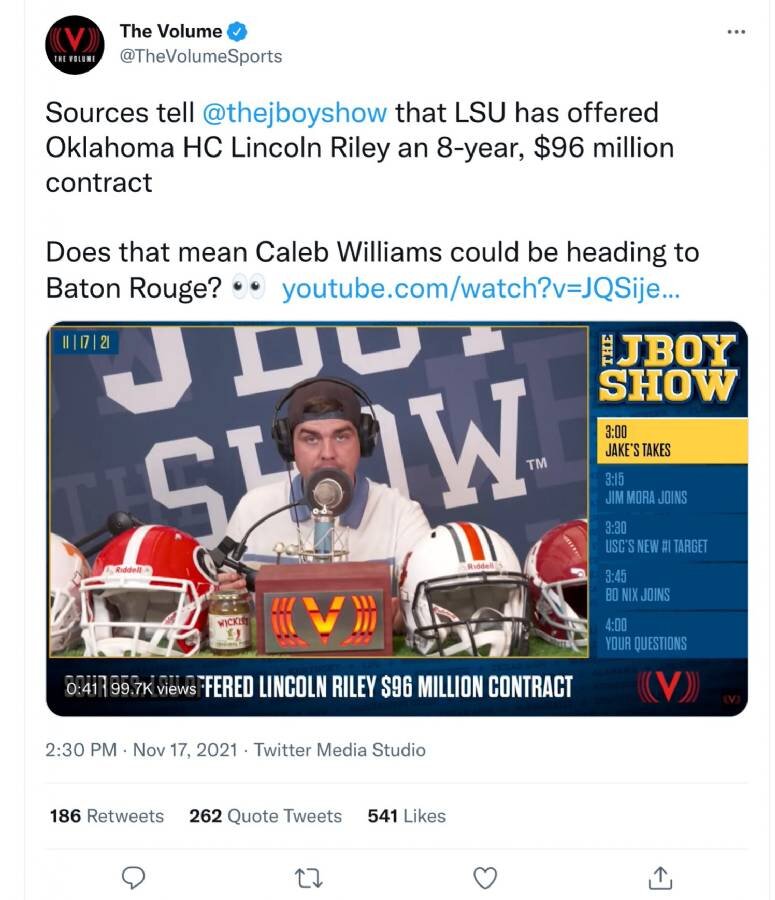View the 541 Likes list
Image resolution: width=775 pixels, height=900 pixels.
[406, 816]
